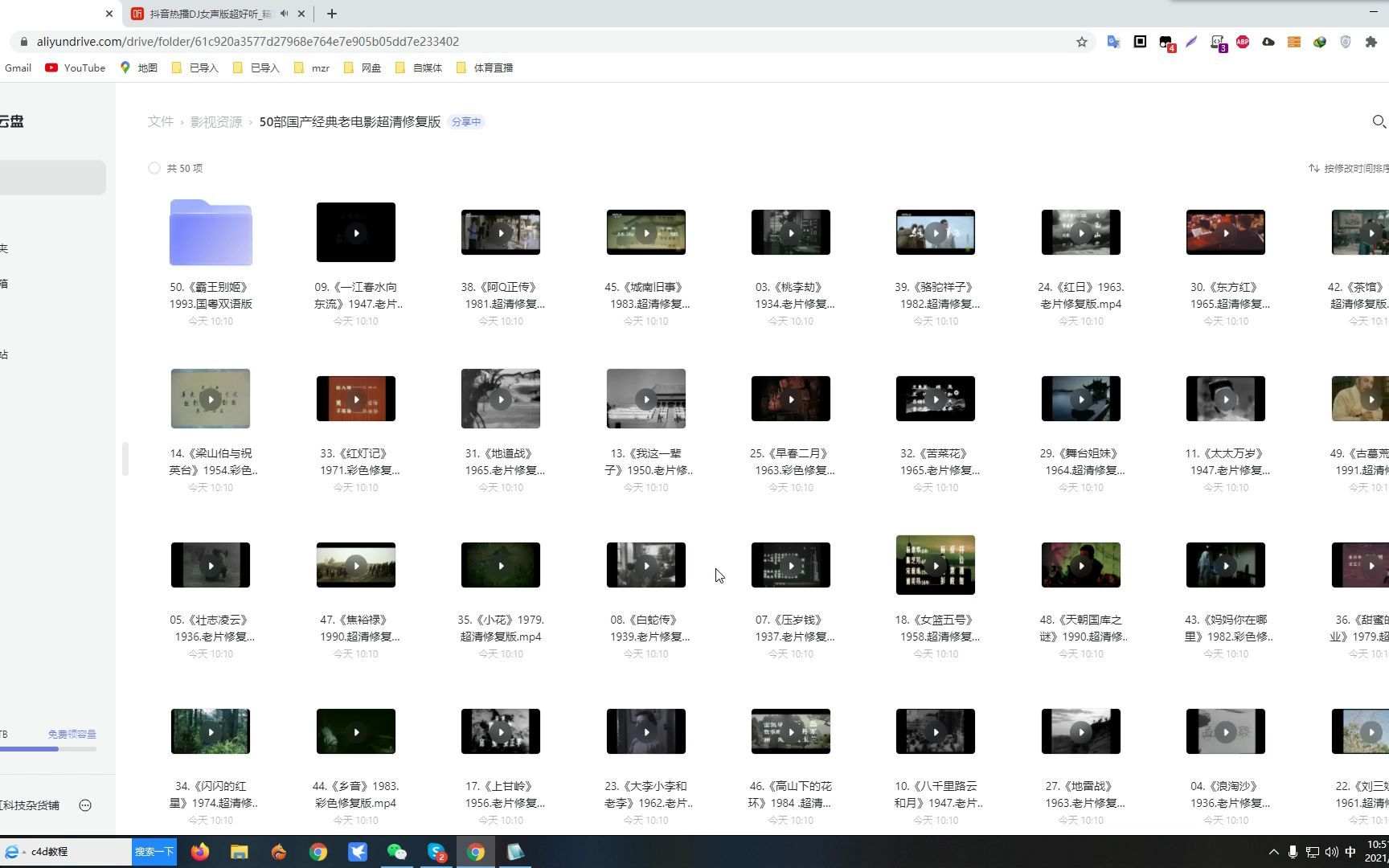Viewport: 1389px width, 868px height.
Task: Go to 影视资源 in the breadcrumb
Action: [x=216, y=121]
